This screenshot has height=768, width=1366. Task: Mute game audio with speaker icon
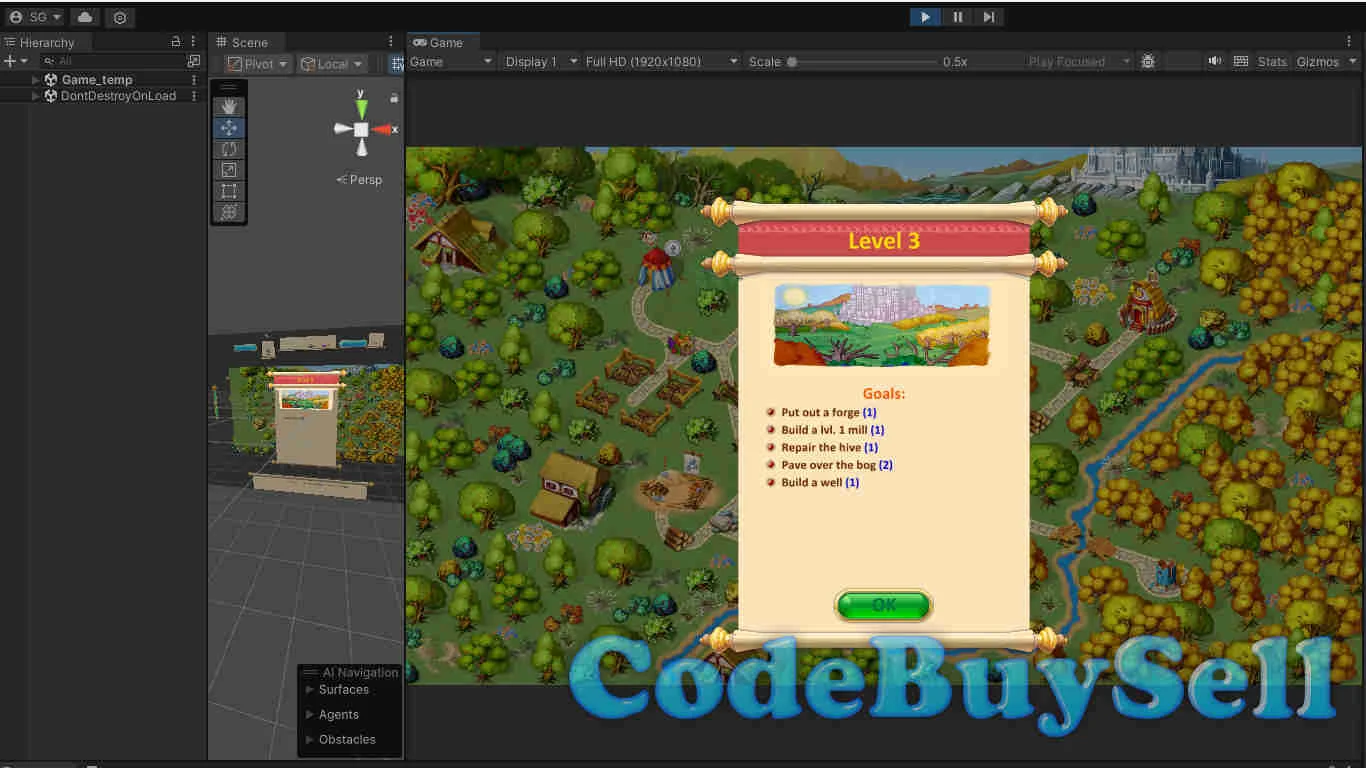(x=1215, y=62)
